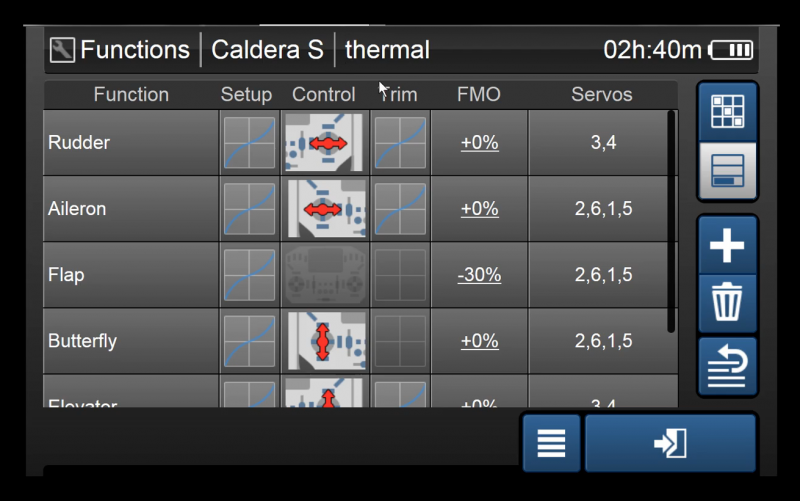Switch to the grid matrix view
The height and width of the screenshot is (501, 800).
click(727, 112)
